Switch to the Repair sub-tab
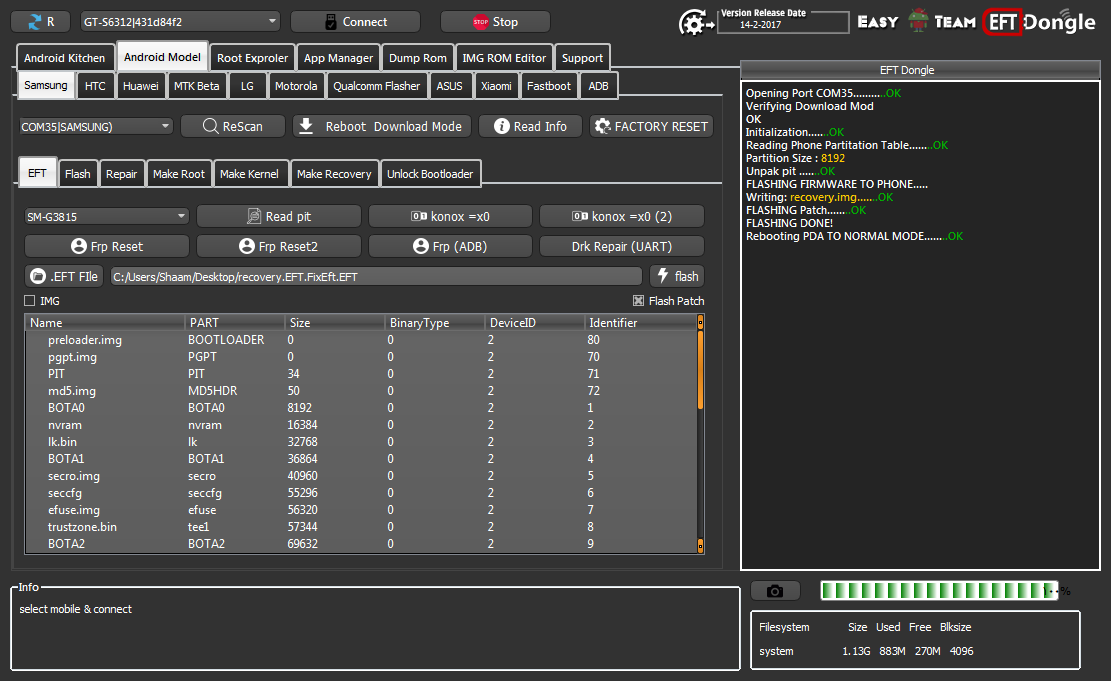 [x=121, y=174]
